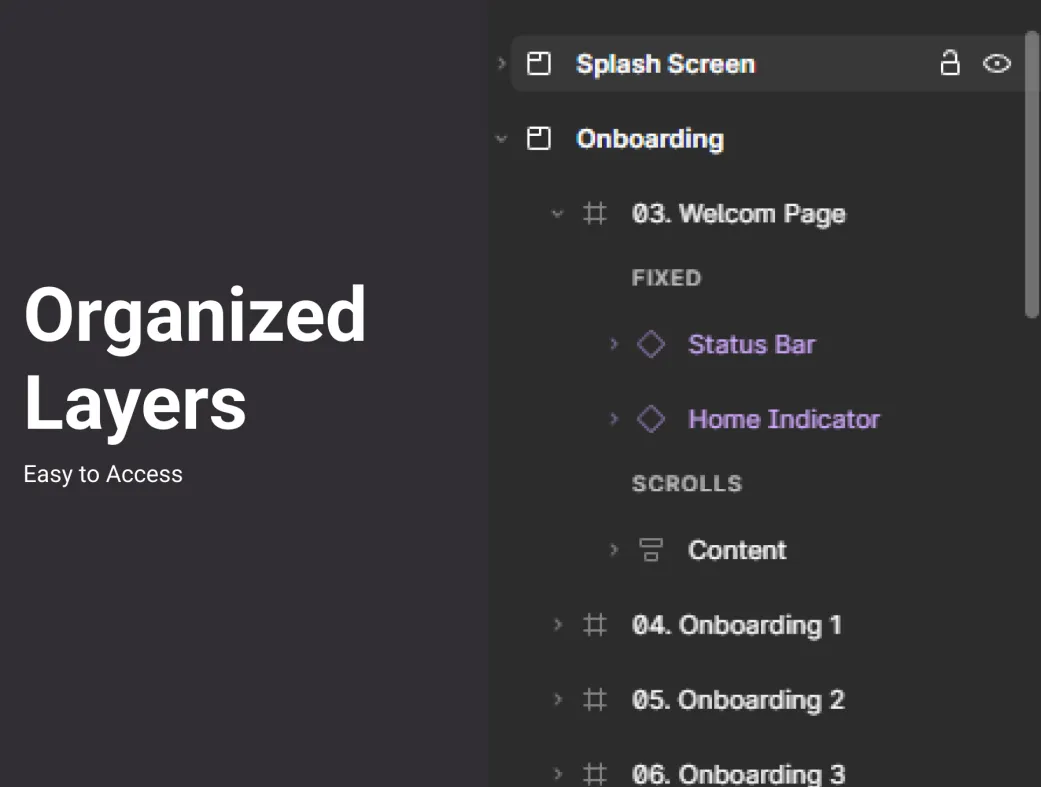Click the Splash Screen section icon
The height and width of the screenshot is (787, 1041).
coord(539,65)
